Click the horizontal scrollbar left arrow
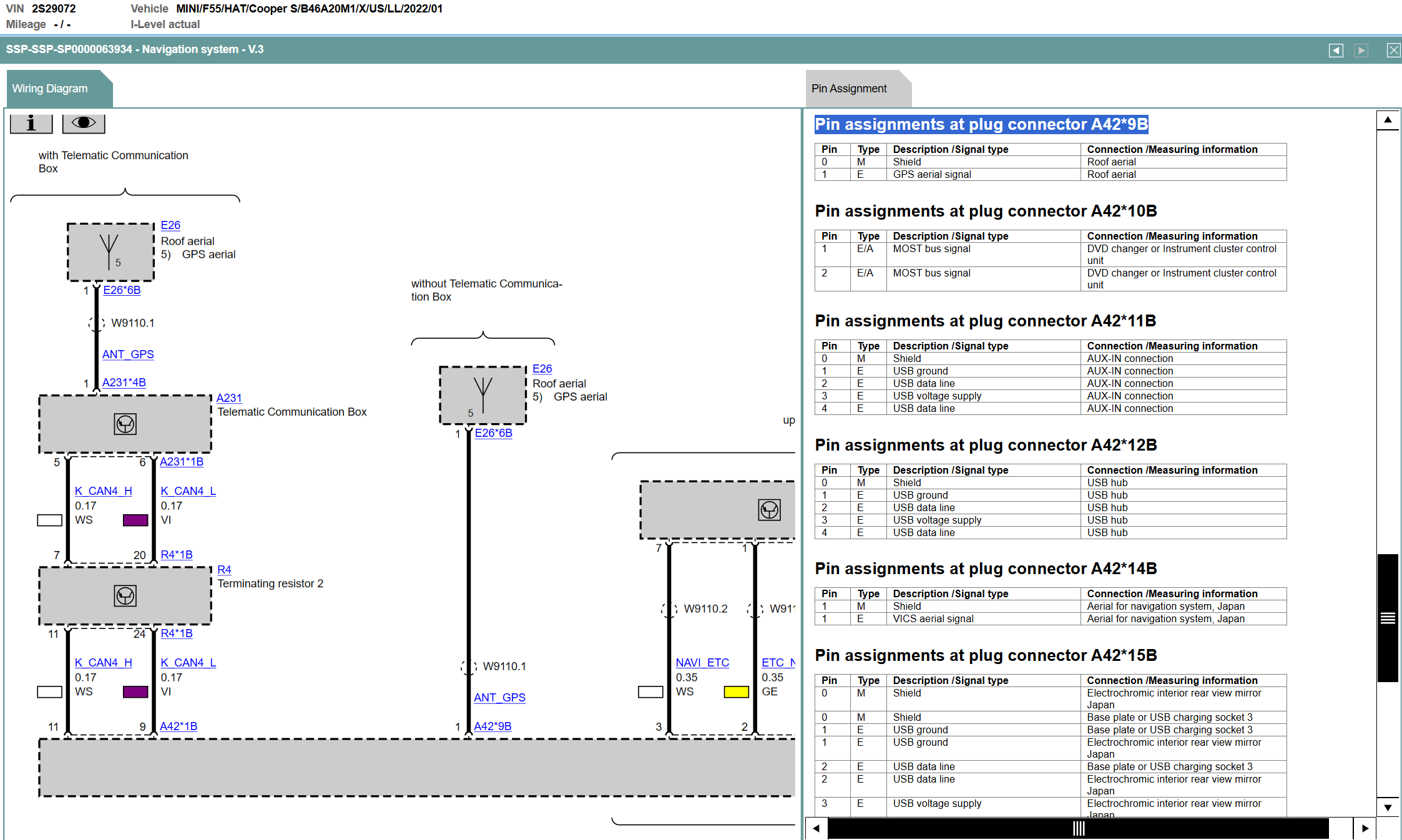 (816, 828)
